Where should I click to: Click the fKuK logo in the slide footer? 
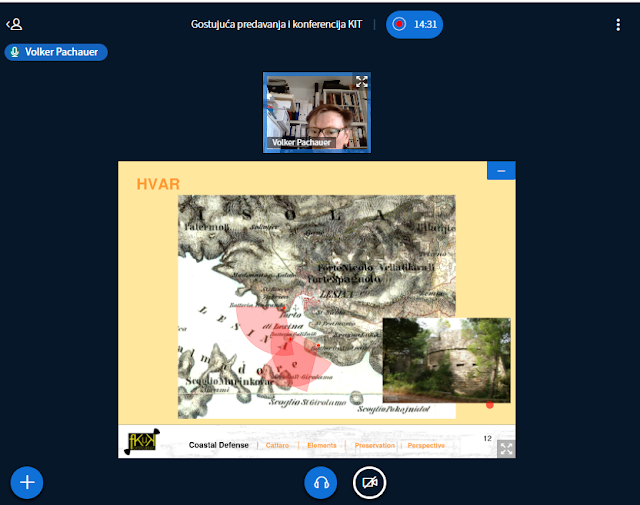point(142,441)
